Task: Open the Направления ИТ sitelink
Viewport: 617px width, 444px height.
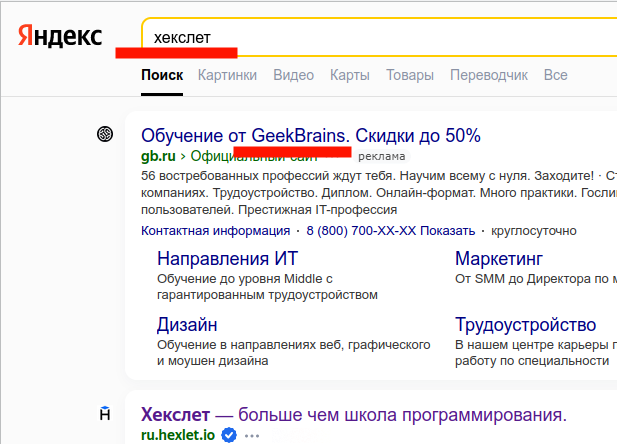Action: tap(227, 259)
